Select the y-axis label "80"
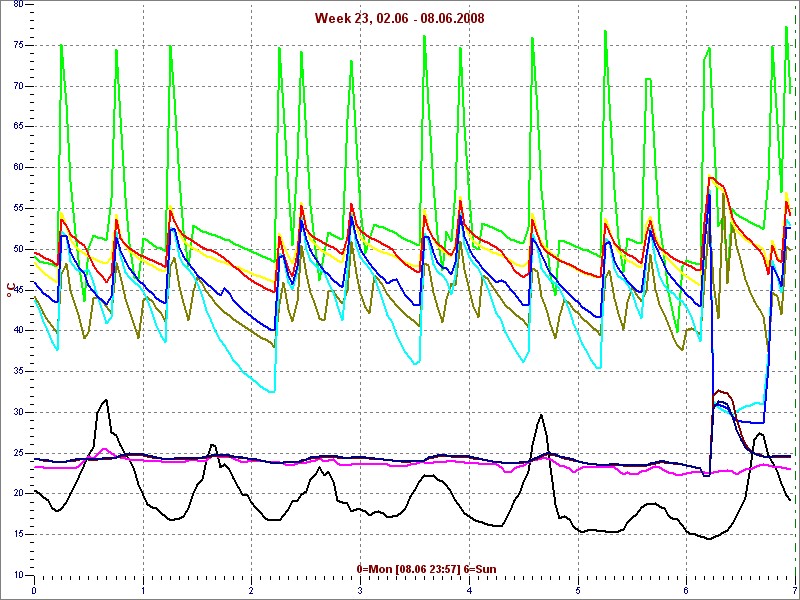 (x=17, y=5)
